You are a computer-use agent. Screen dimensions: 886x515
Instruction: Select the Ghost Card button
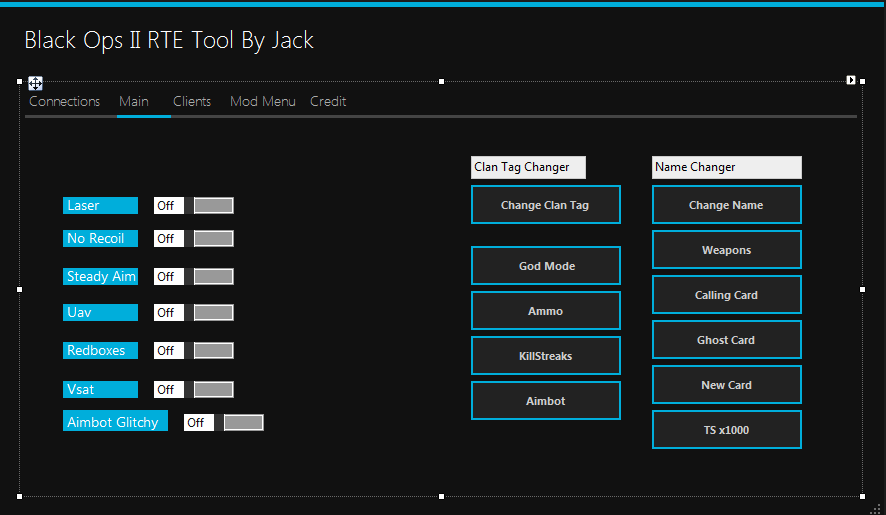tap(727, 340)
